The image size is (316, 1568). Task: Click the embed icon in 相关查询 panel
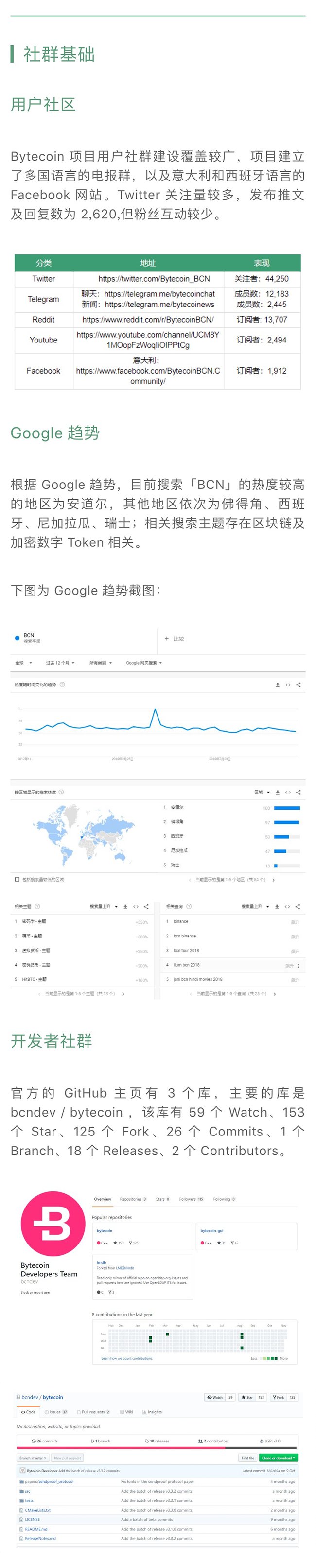click(287, 906)
